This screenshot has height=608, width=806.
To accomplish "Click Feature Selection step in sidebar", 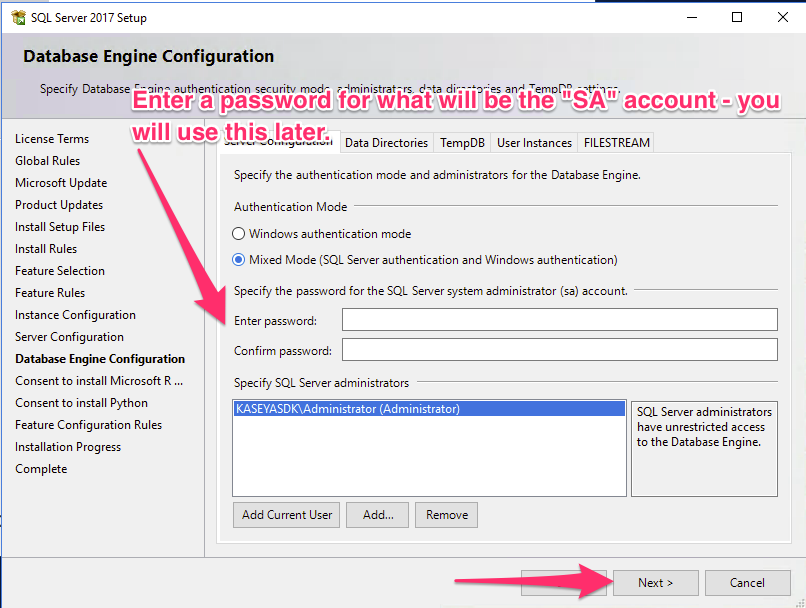I will 60,271.
